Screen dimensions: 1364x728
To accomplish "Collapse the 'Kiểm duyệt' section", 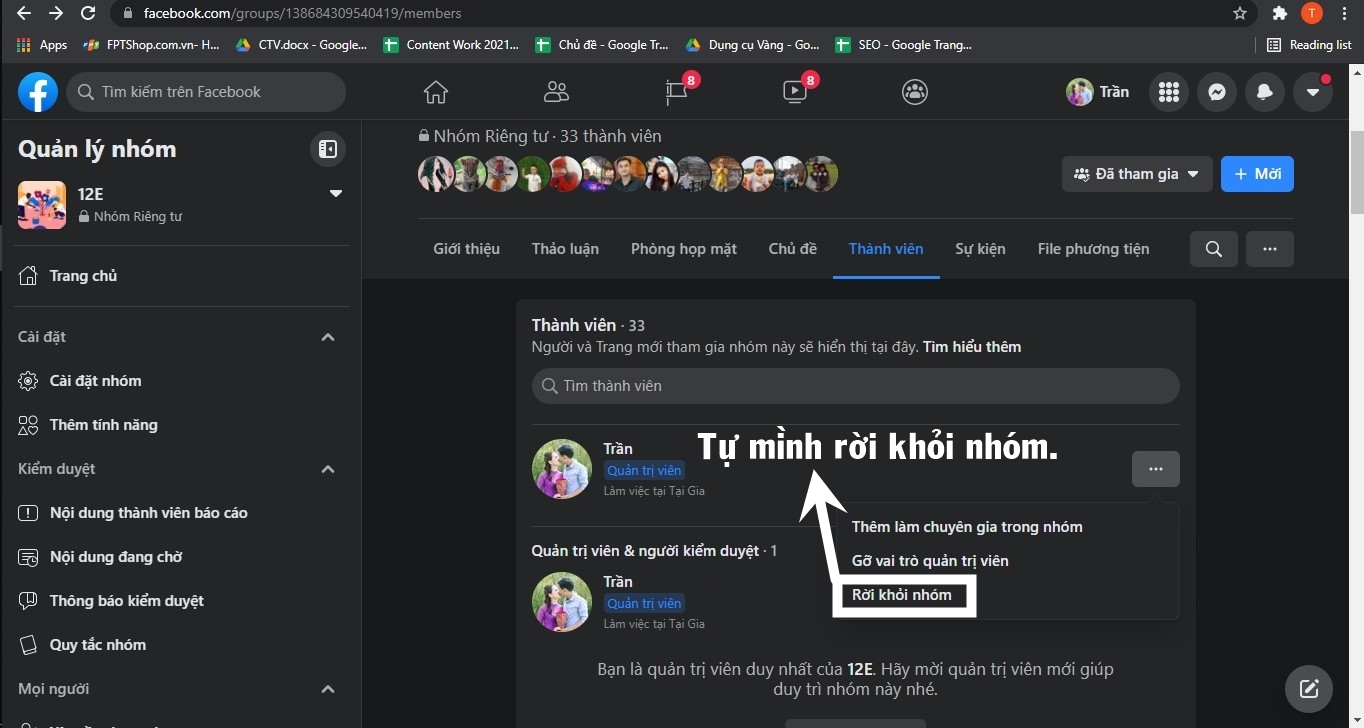I will (x=327, y=469).
